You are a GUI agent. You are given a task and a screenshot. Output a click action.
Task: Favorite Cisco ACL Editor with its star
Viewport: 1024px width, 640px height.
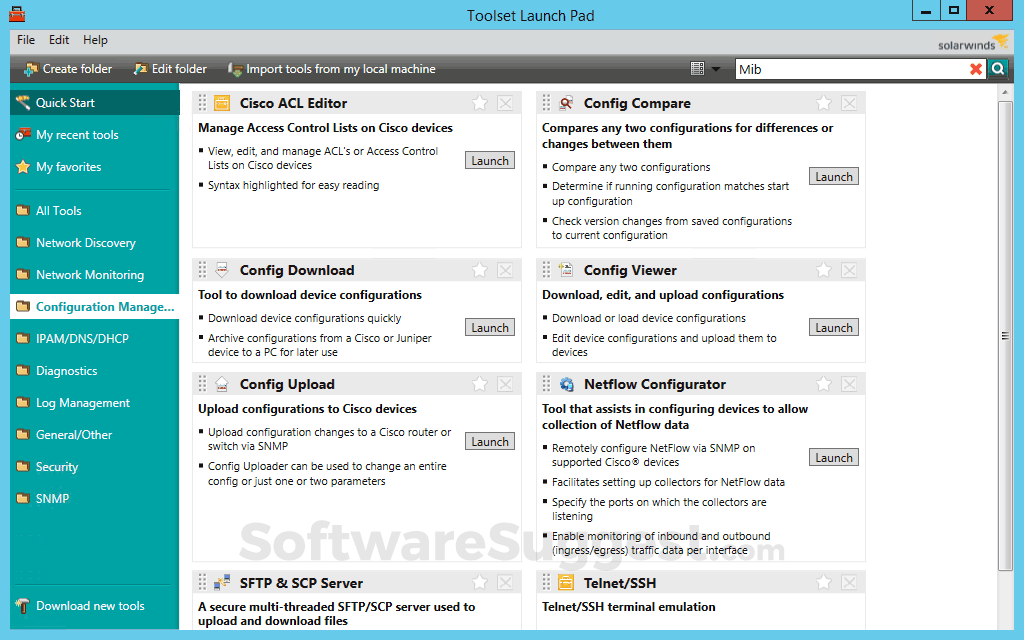[x=479, y=102]
